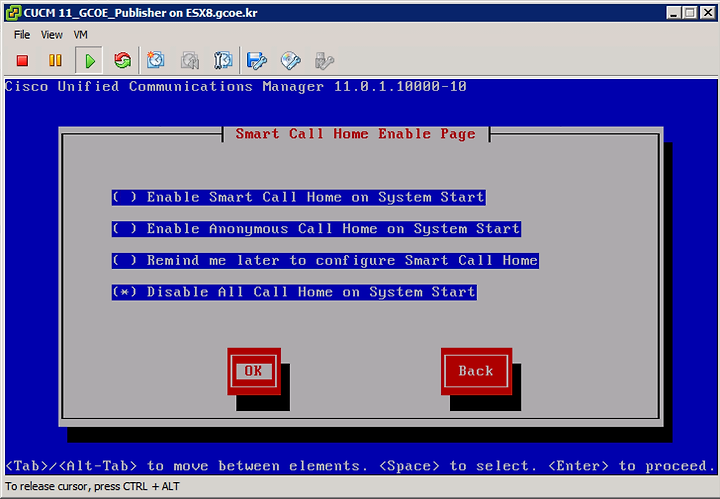This screenshot has height=499, width=720.
Task: Open the VM menu
Action: (80, 34)
